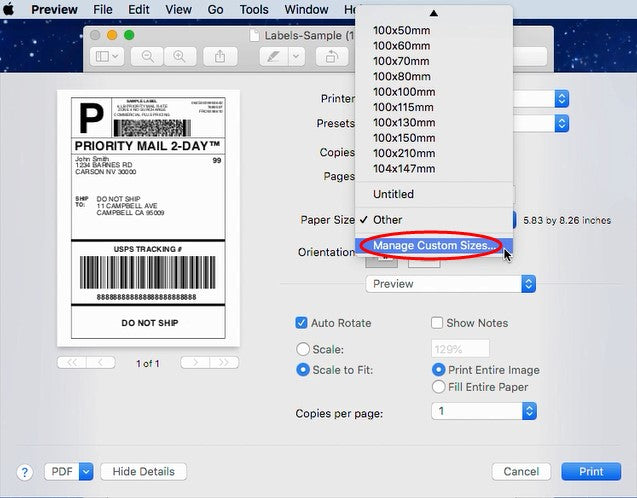Go to next page in print preview
Image resolution: width=637 pixels, height=498 pixels.
[x=196, y=363]
